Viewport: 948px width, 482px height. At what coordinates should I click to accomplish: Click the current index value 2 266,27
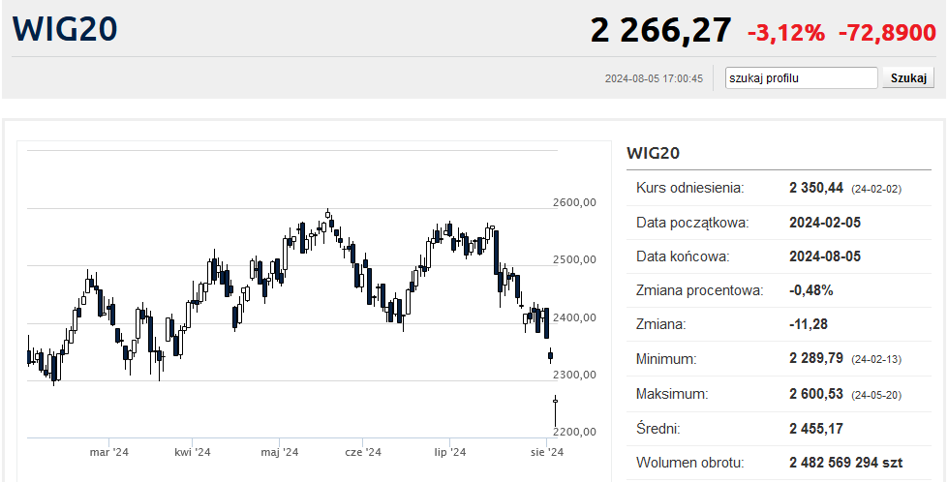pos(661,31)
